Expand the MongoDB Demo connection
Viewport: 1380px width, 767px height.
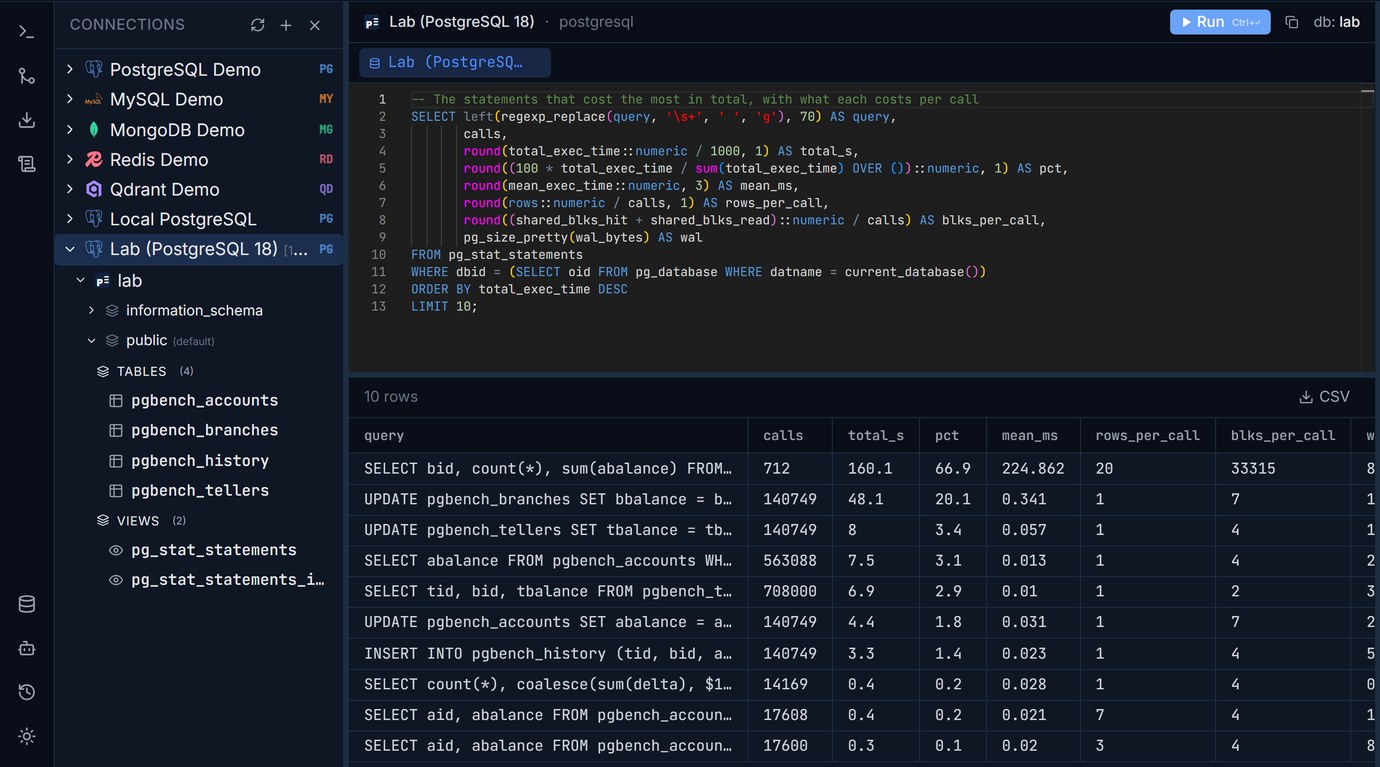click(70, 129)
